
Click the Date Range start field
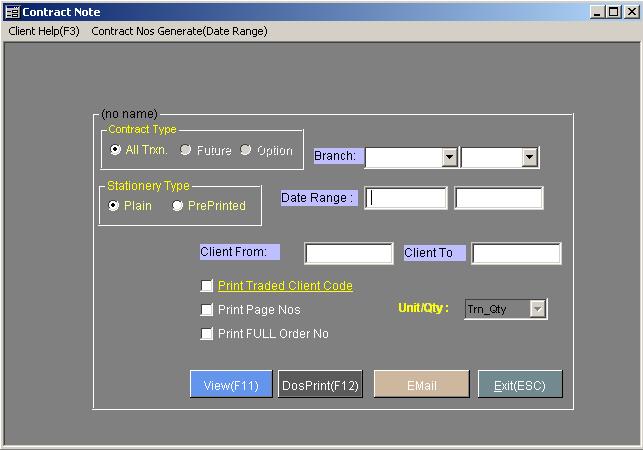pos(406,198)
